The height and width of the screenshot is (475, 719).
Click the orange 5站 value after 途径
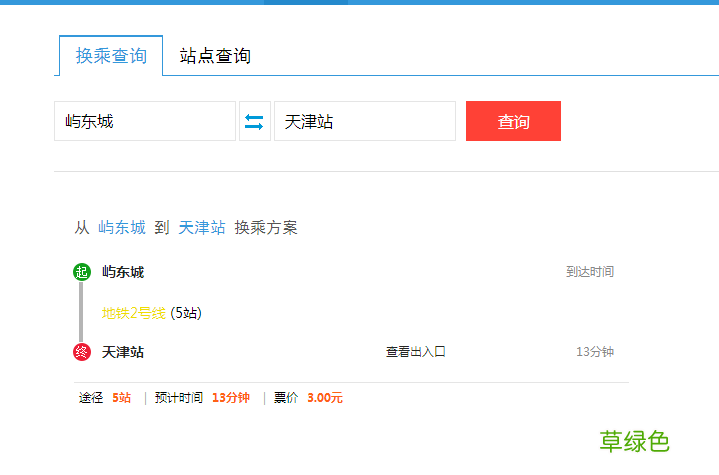point(121,398)
